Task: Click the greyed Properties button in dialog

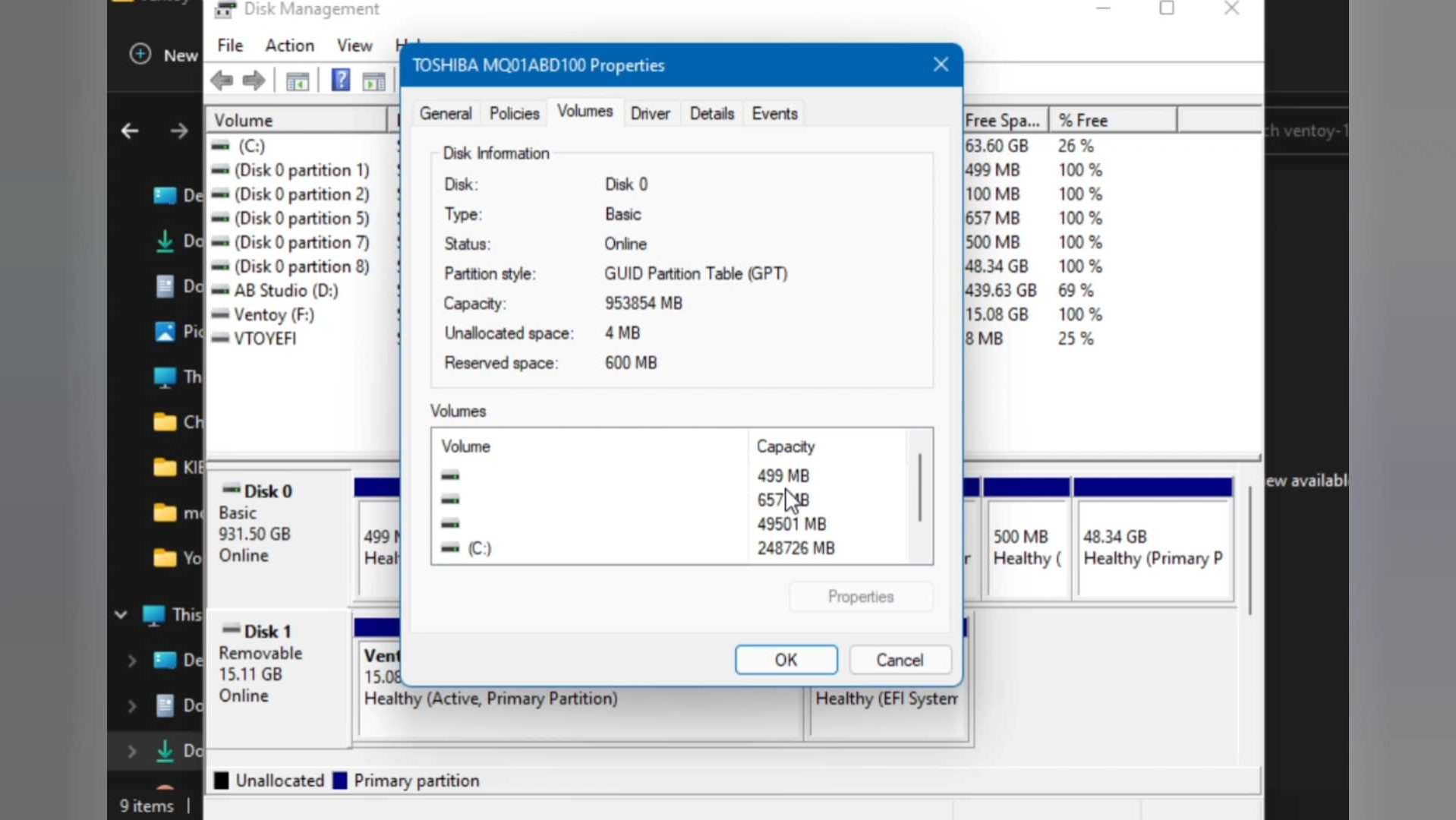Action: 861,596
